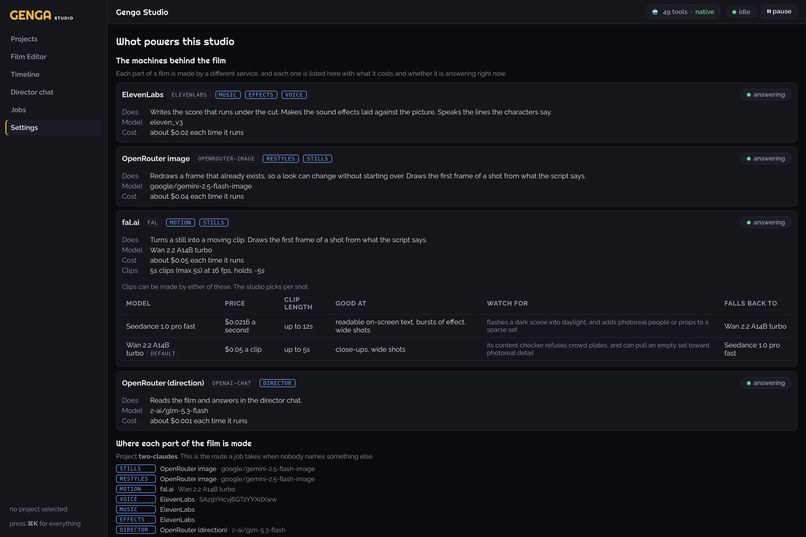Image resolution: width=806 pixels, height=537 pixels.
Task: Click the MOTION tag on fal.ai card
Action: coord(180,223)
